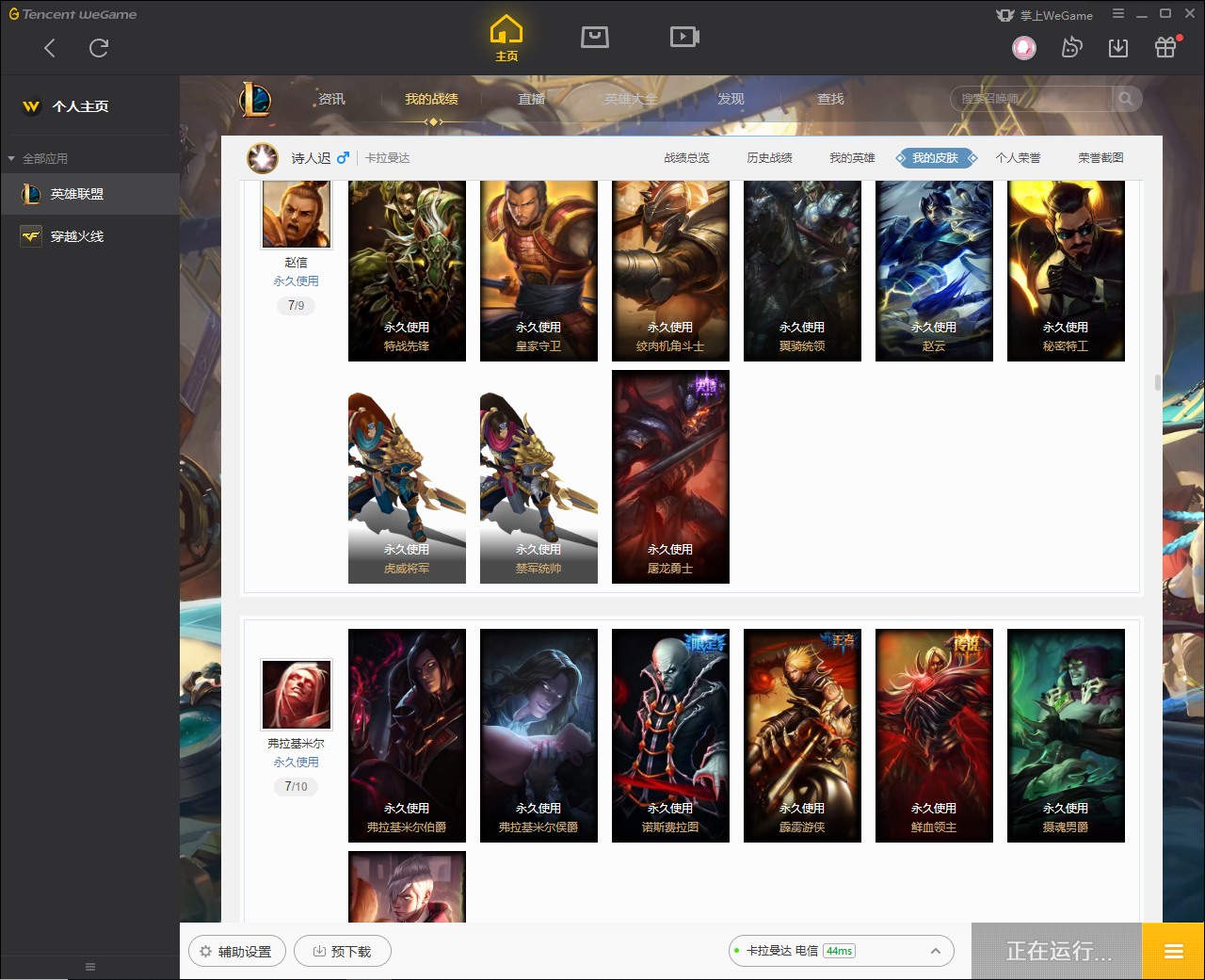The width and height of the screenshot is (1205, 980).
Task: Open the 弗拉基米尔伯爵 skin card
Action: (x=407, y=735)
